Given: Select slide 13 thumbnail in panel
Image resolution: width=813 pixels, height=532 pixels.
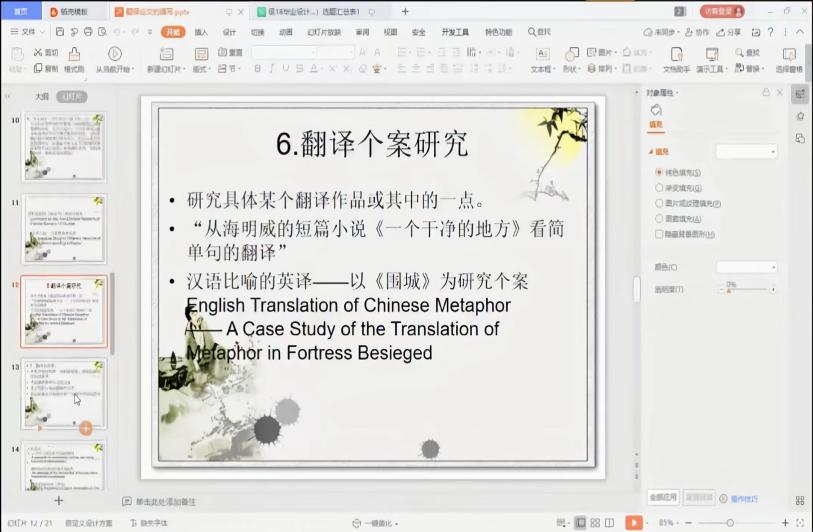Looking at the screenshot, I should tap(65, 394).
